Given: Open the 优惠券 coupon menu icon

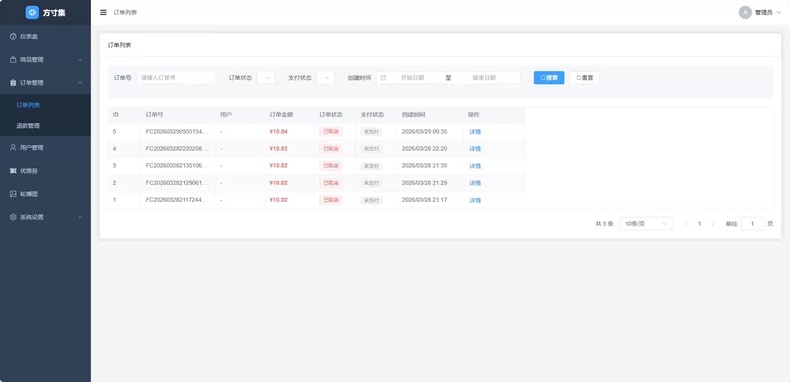Looking at the screenshot, I should [13, 171].
